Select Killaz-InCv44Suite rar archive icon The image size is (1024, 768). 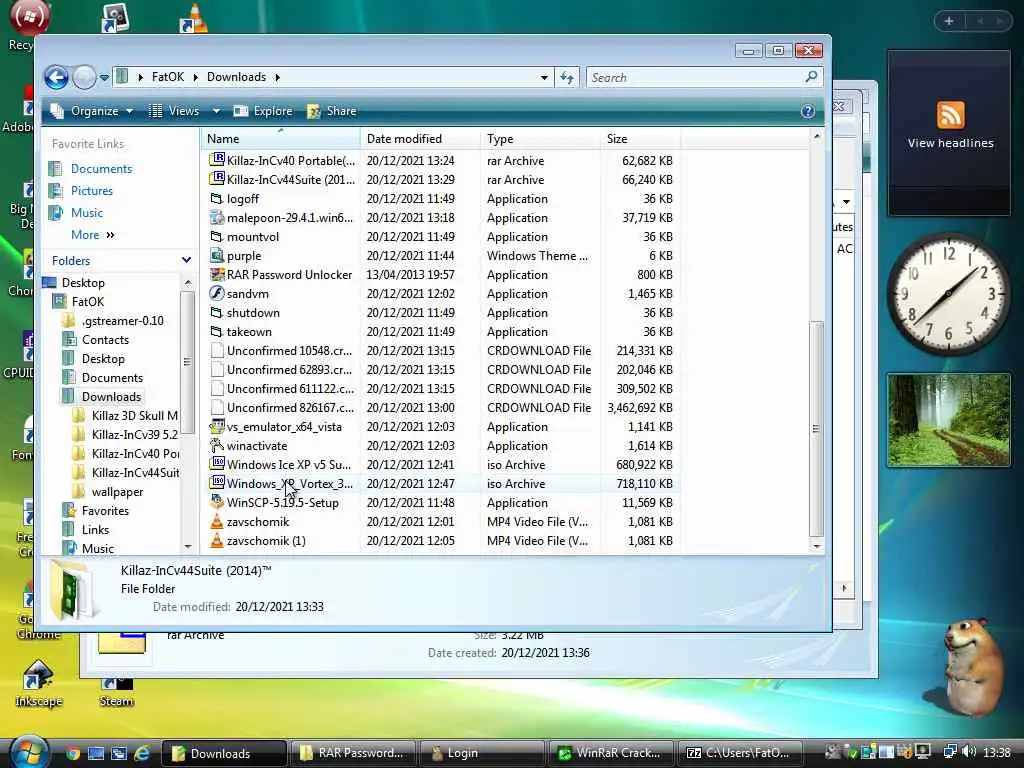[x=217, y=179]
